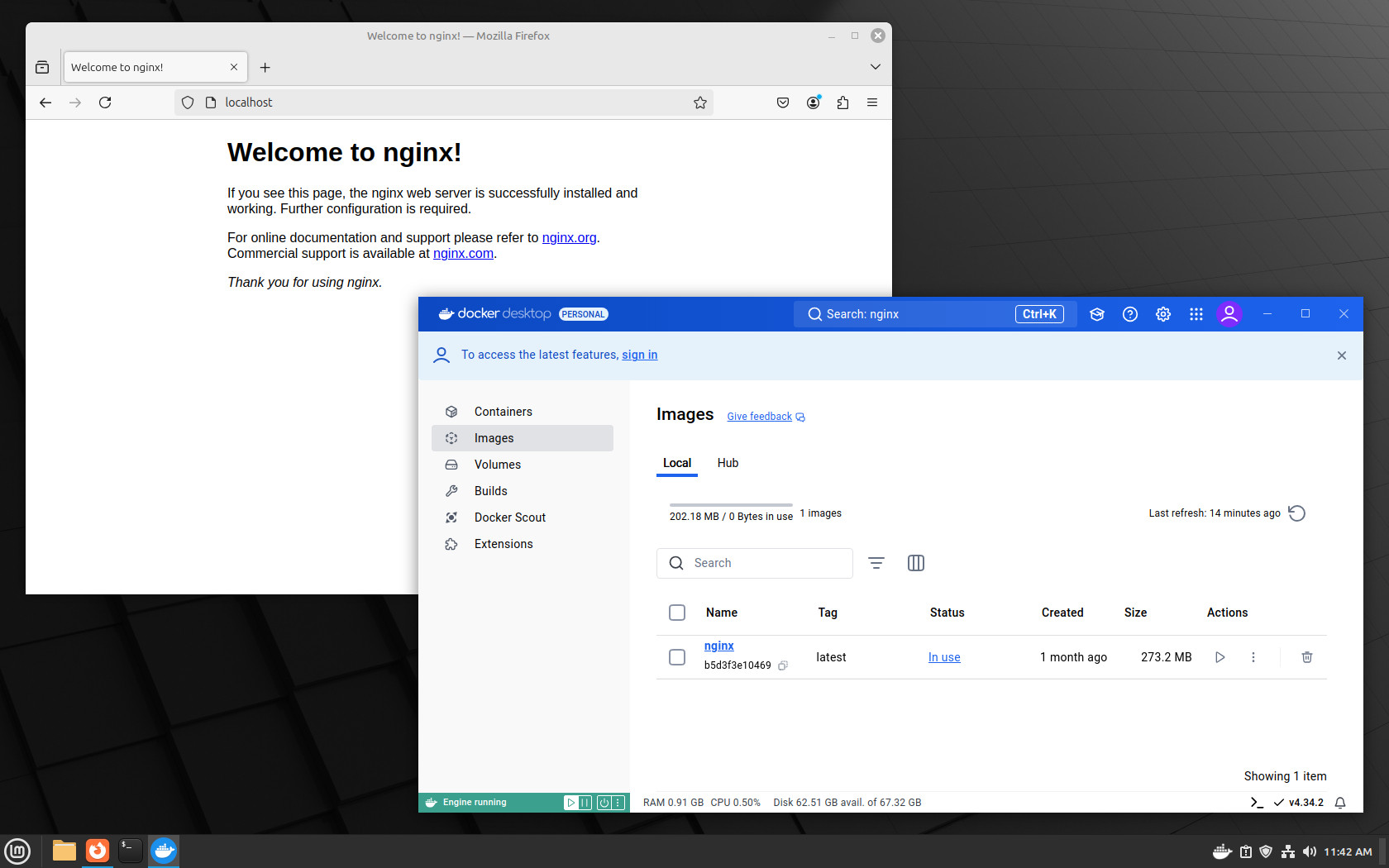Click the sign in link
The width and height of the screenshot is (1389, 868).
click(x=640, y=355)
